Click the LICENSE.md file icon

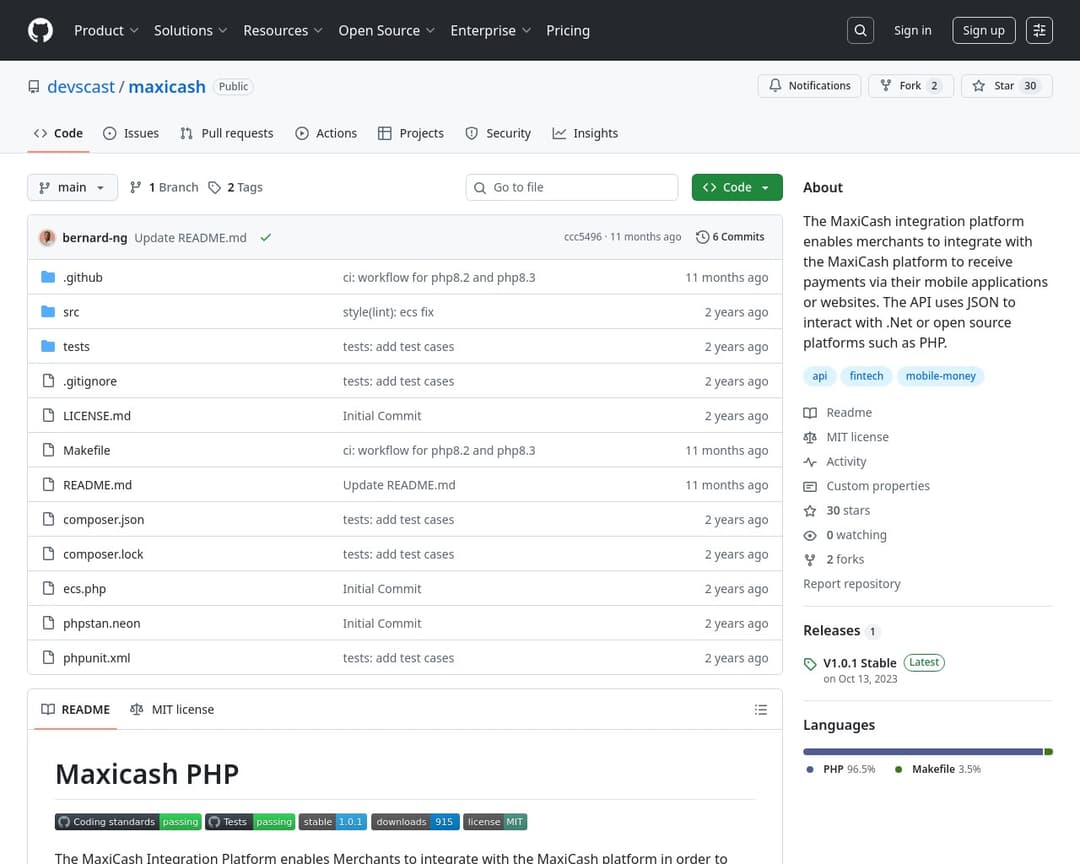(x=48, y=415)
